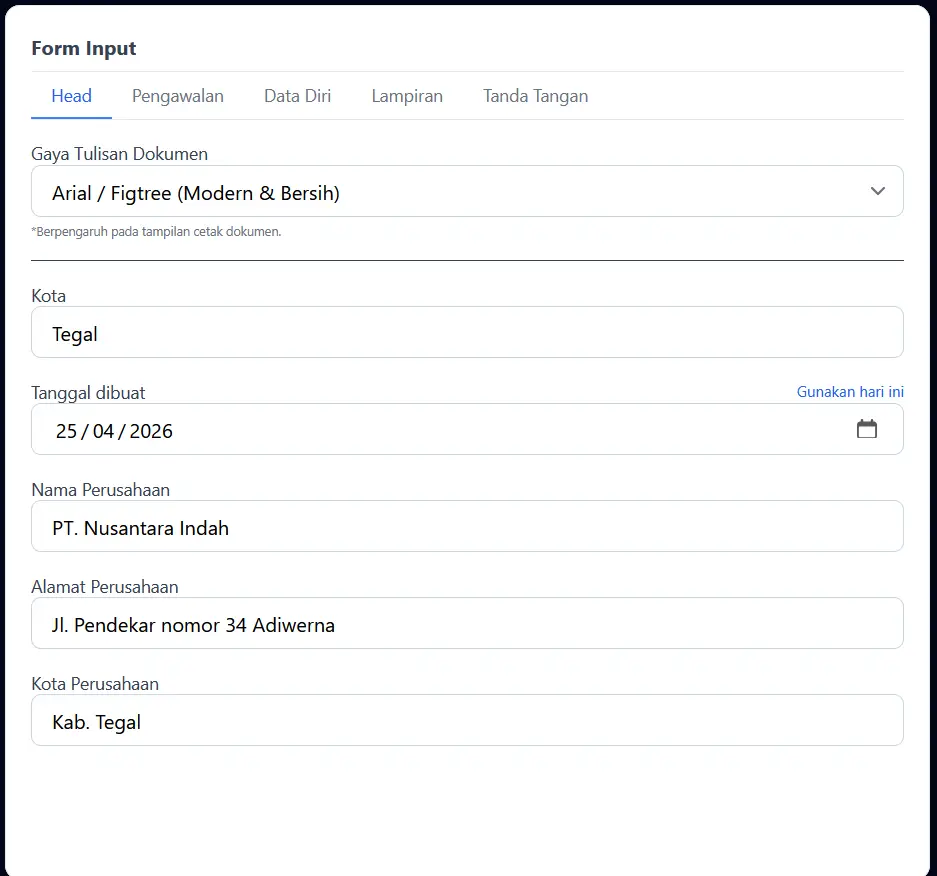Select the month value 04 in date
Viewport: 937px width, 876px height.
(x=103, y=431)
